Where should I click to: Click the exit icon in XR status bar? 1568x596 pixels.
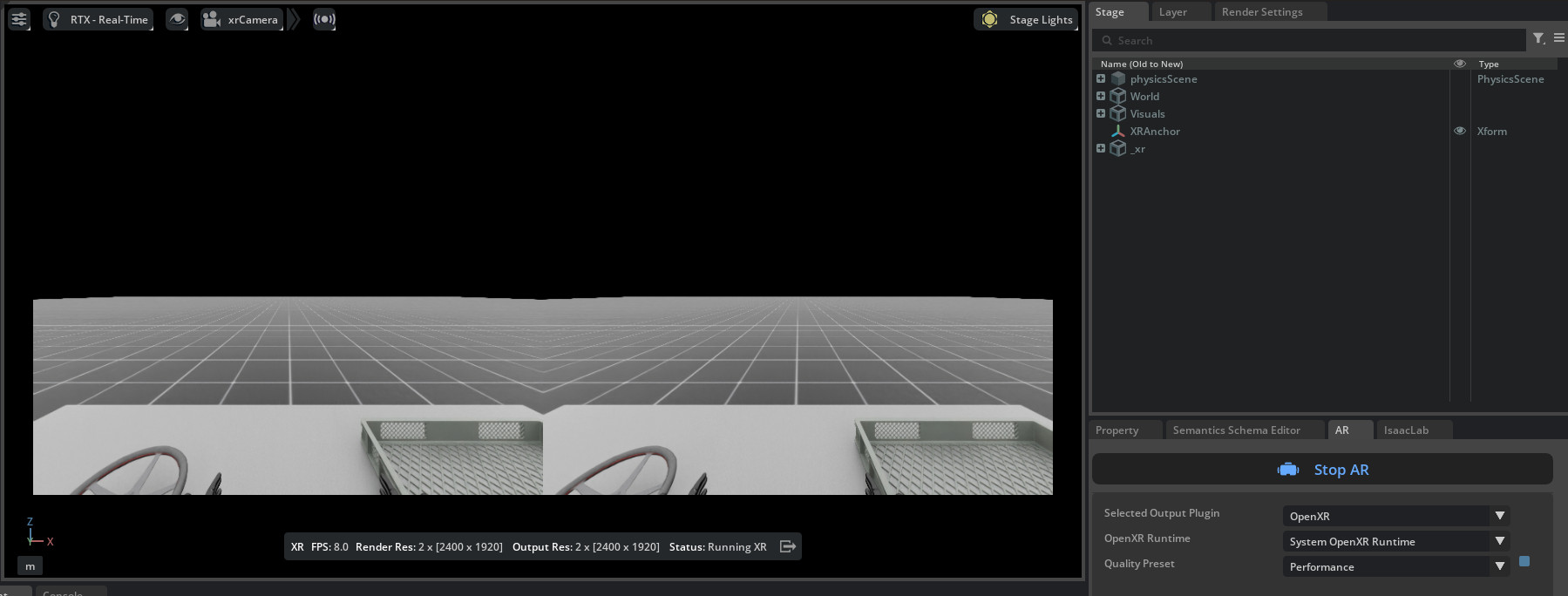tap(788, 546)
